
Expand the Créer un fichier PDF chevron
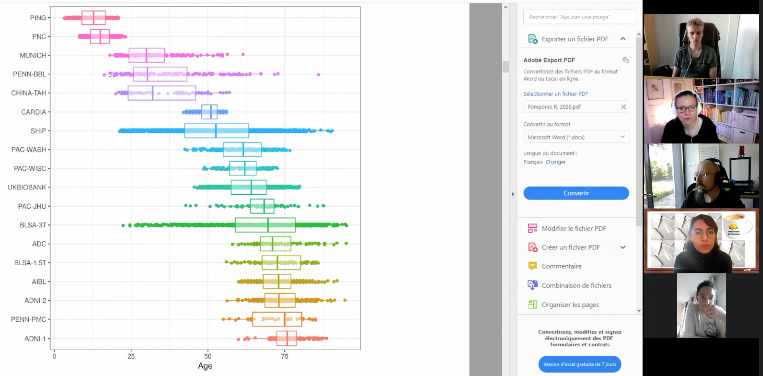(623, 247)
